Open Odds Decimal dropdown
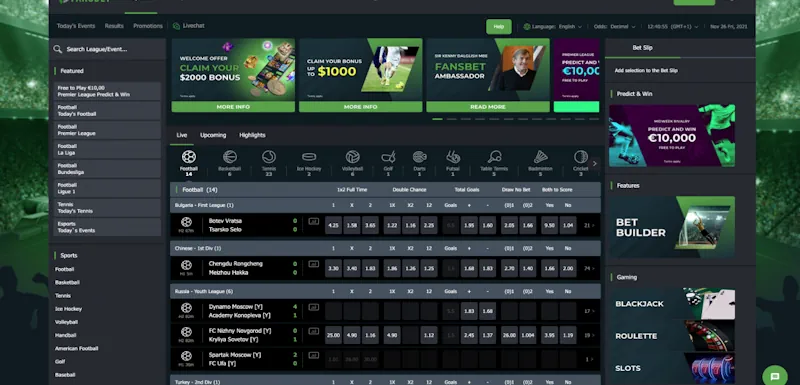The height and width of the screenshot is (385, 800). click(x=615, y=27)
